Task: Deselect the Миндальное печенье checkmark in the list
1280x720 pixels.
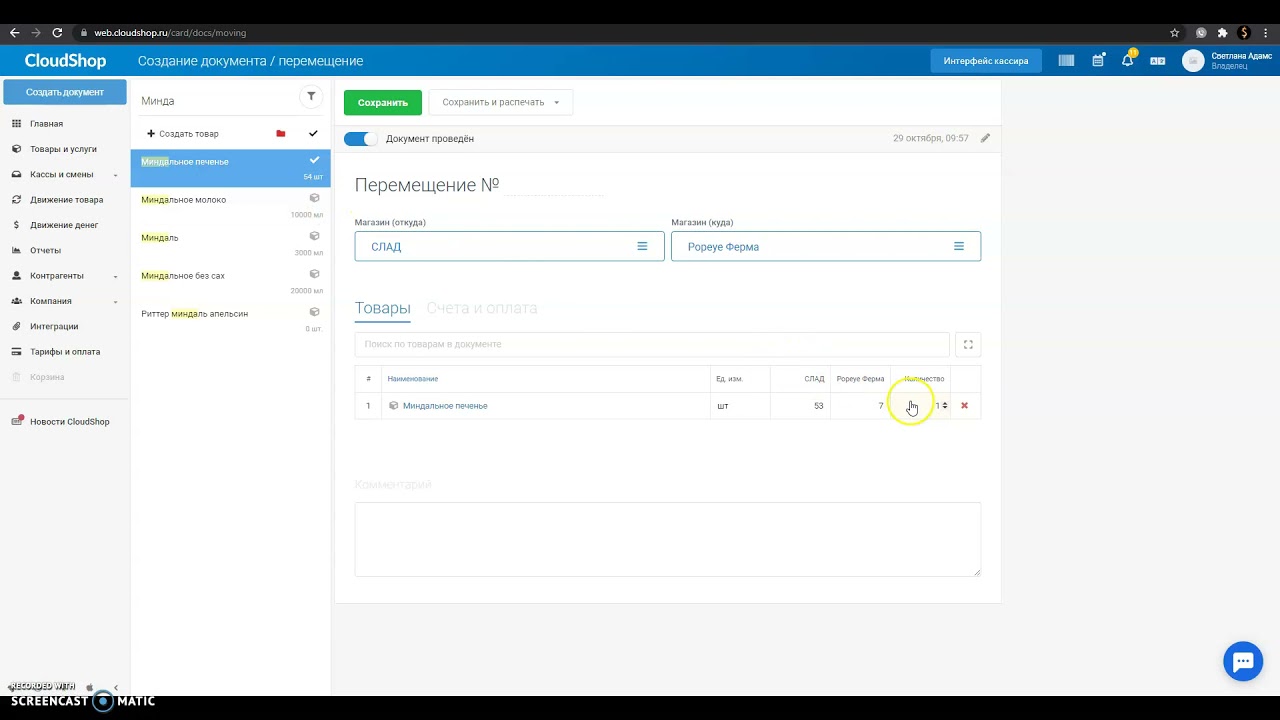Action: click(314, 160)
